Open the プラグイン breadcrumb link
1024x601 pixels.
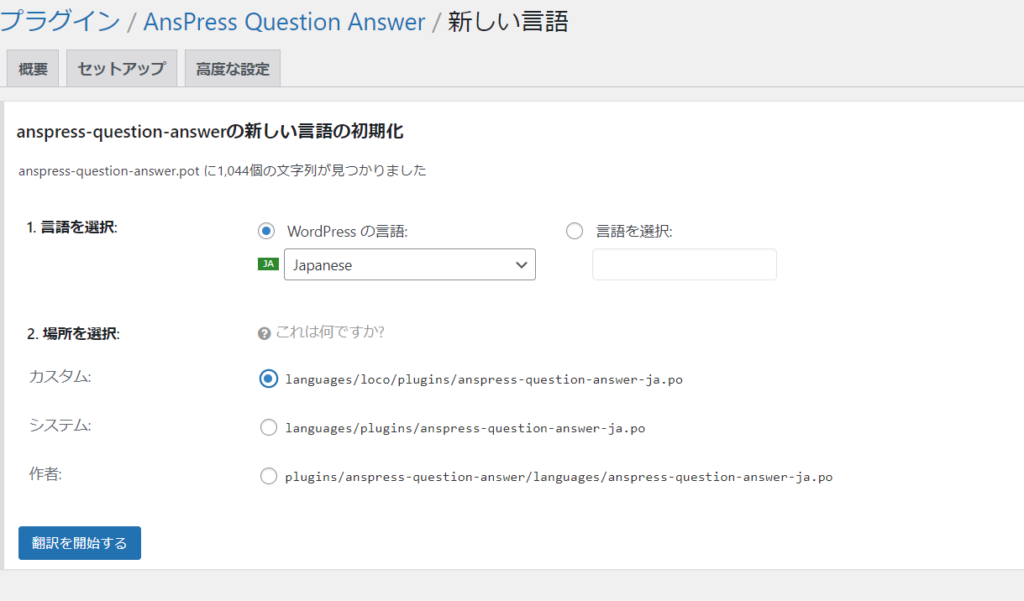[x=58, y=21]
